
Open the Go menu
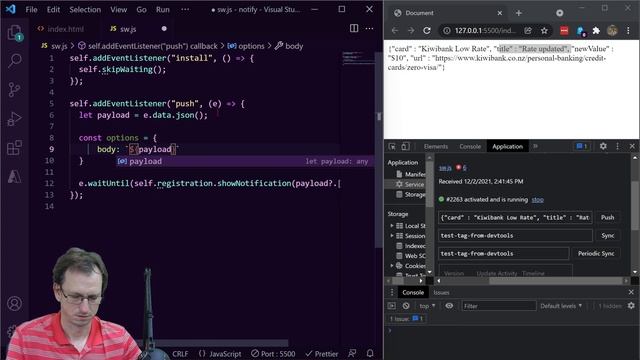[141, 9]
